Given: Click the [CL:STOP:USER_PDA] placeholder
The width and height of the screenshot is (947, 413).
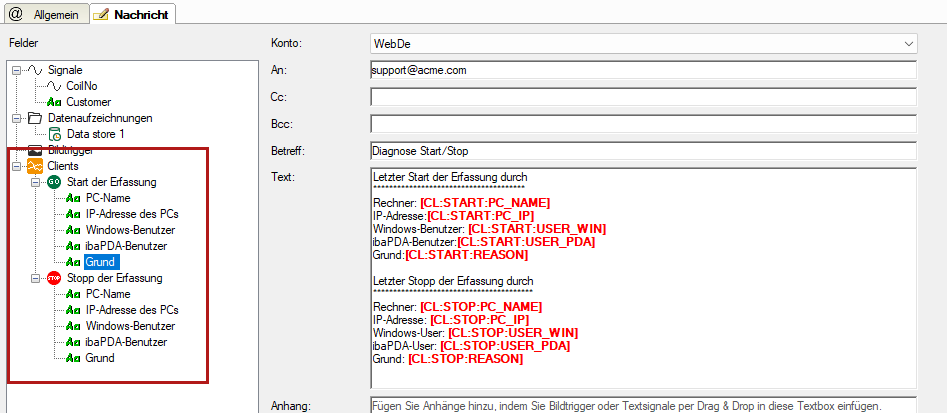Looking at the screenshot, I should coord(505,346).
